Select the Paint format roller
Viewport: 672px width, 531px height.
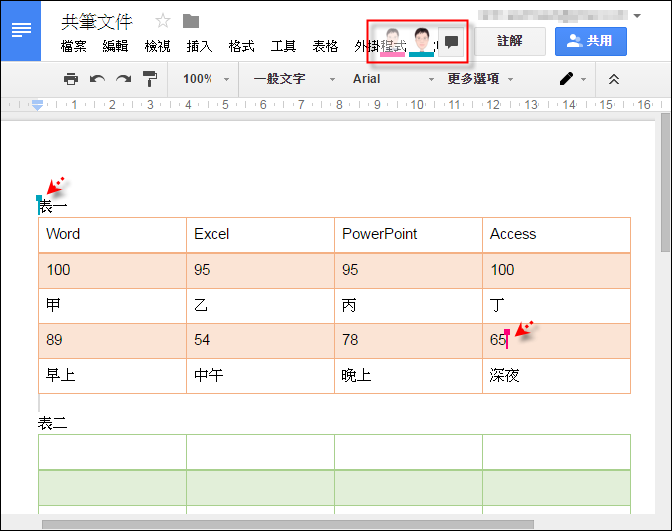tap(150, 79)
